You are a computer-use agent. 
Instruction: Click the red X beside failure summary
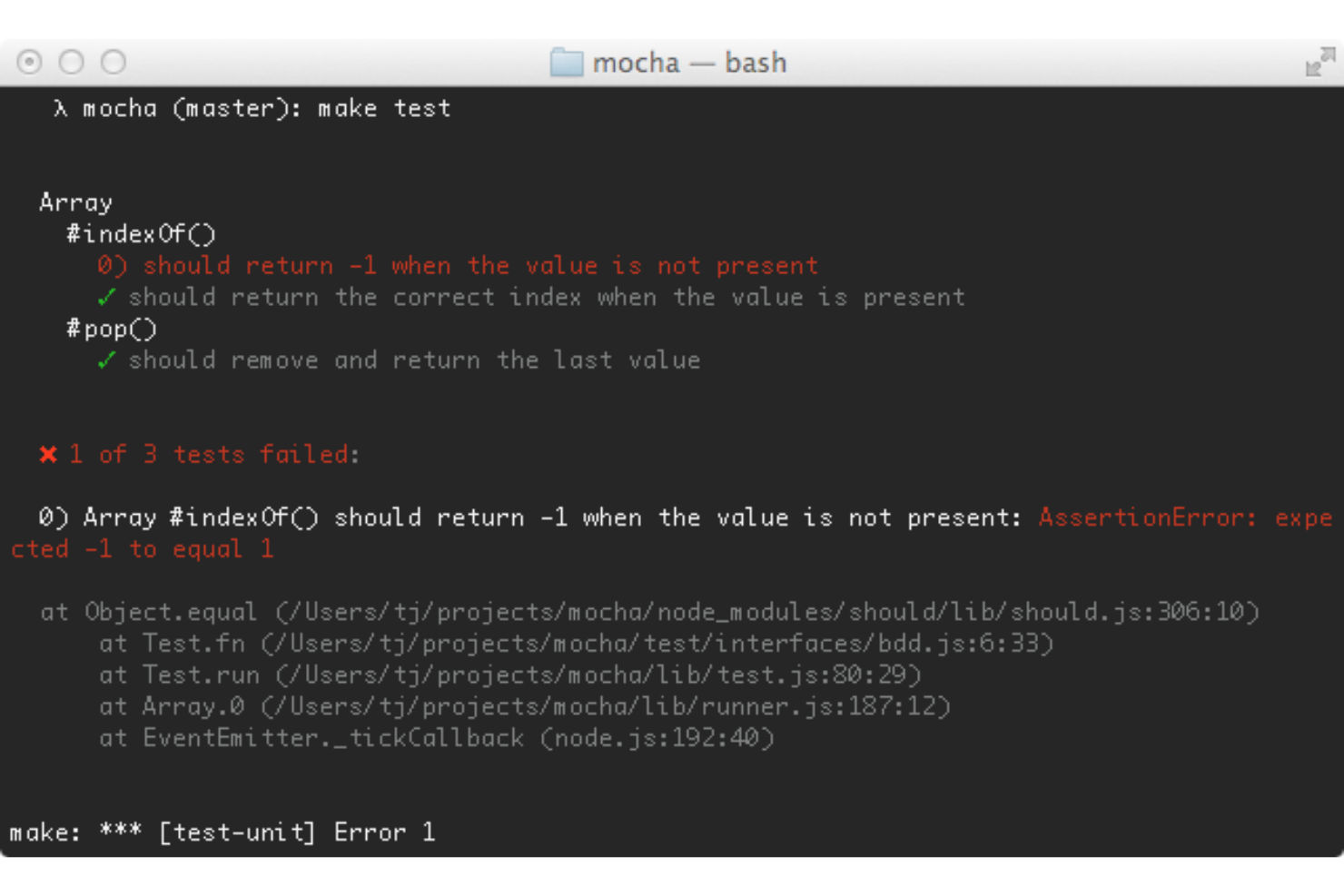pyautogui.click(x=47, y=454)
